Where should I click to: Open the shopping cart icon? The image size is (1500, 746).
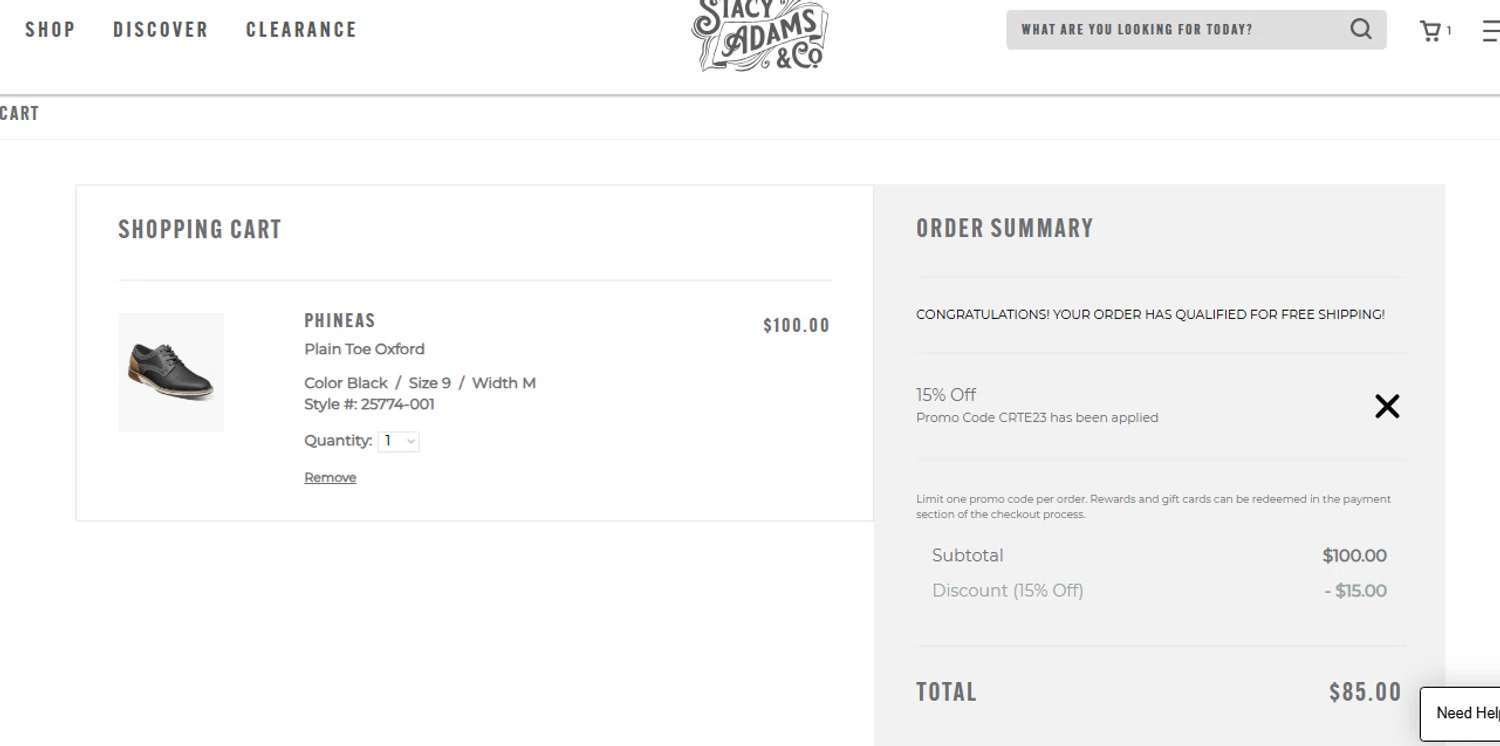pyautogui.click(x=1430, y=31)
